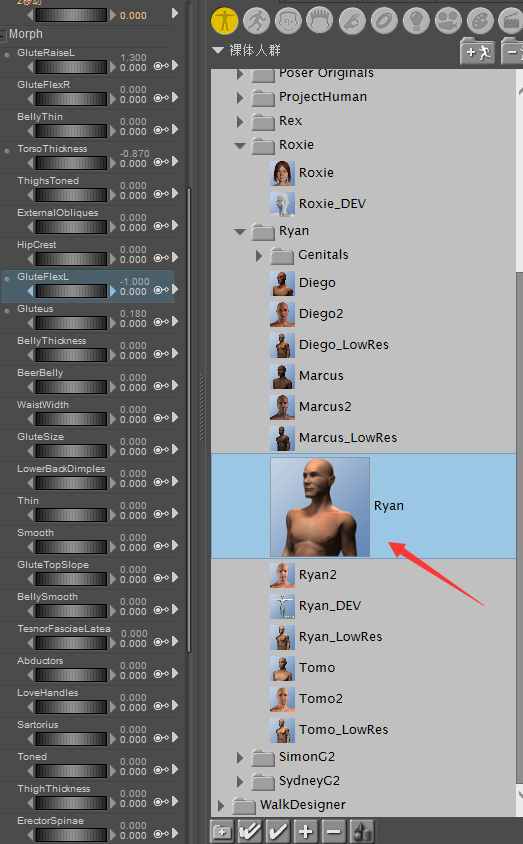Switch to the Cameras library category

448,21
